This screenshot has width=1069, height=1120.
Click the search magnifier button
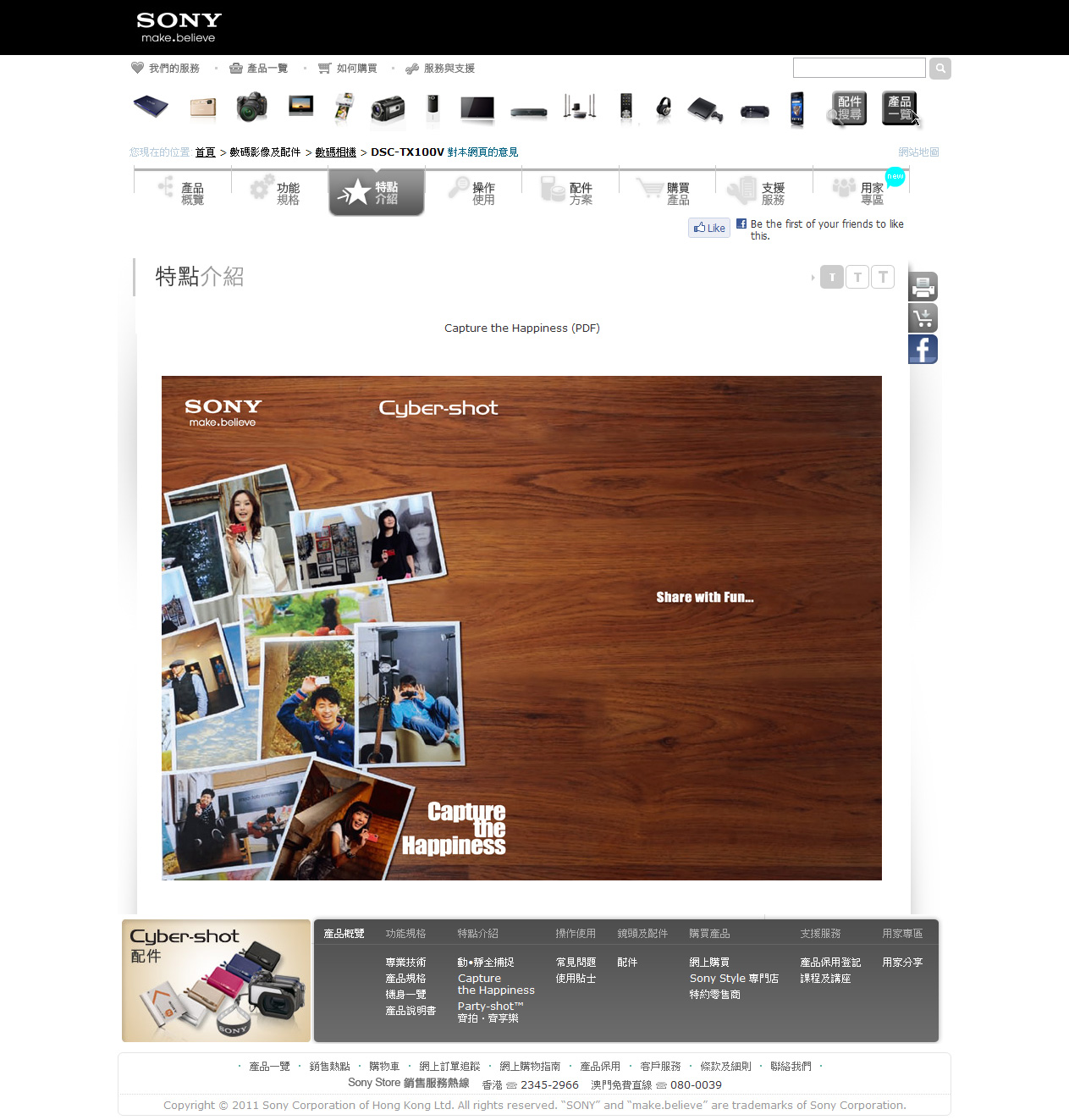[x=940, y=69]
